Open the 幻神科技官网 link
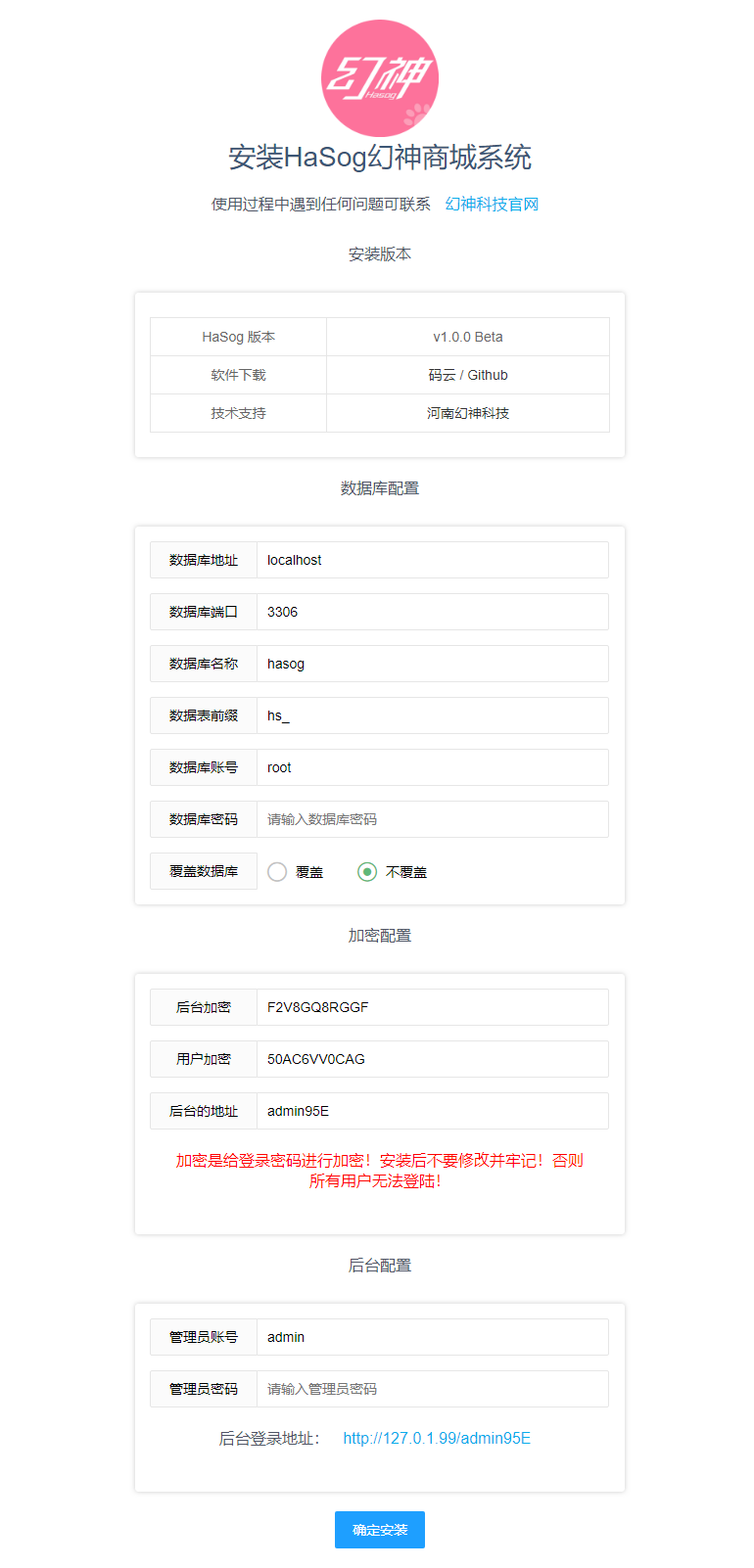The height and width of the screenshot is (1568, 754). tap(492, 204)
